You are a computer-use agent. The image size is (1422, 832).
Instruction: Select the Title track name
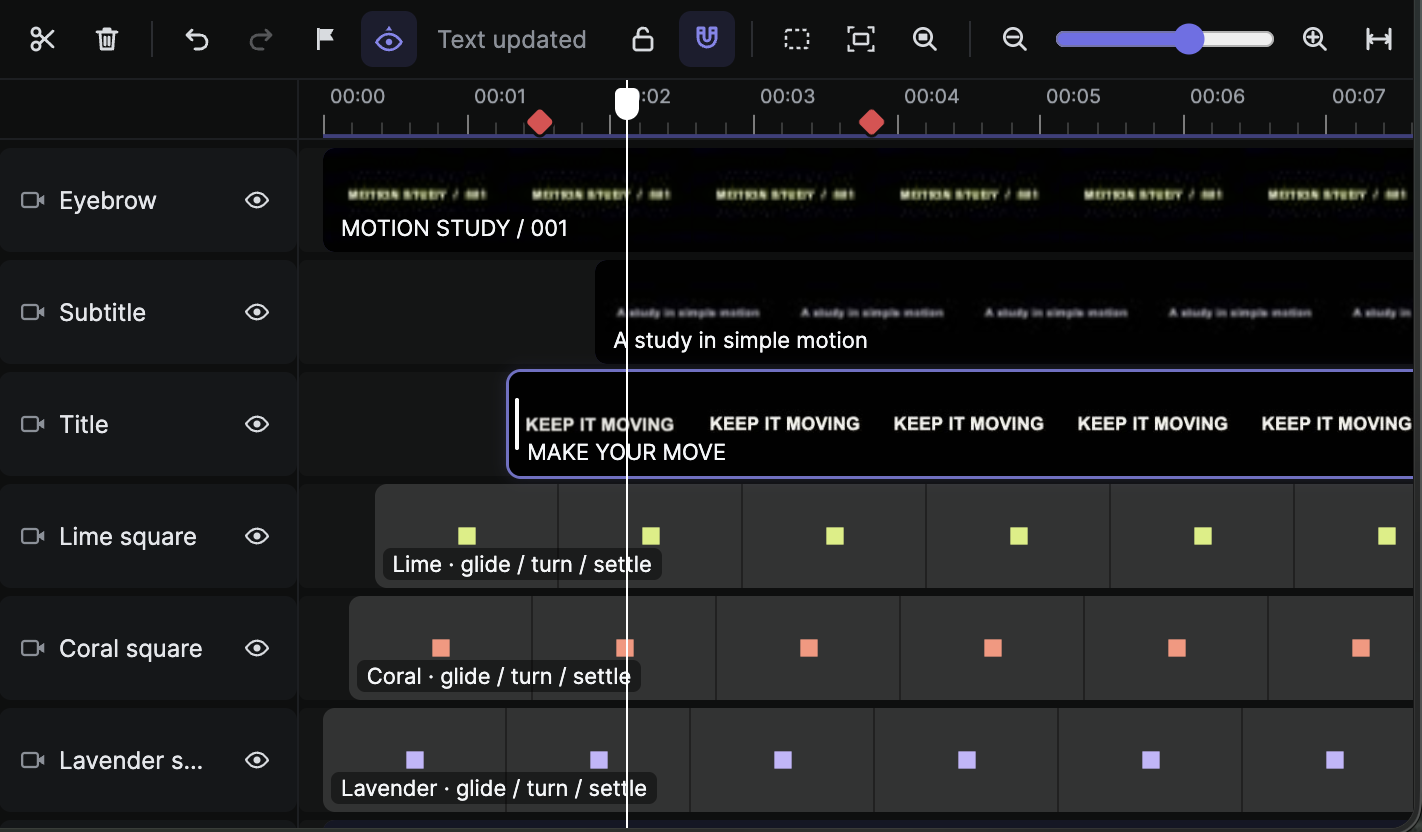tap(83, 424)
